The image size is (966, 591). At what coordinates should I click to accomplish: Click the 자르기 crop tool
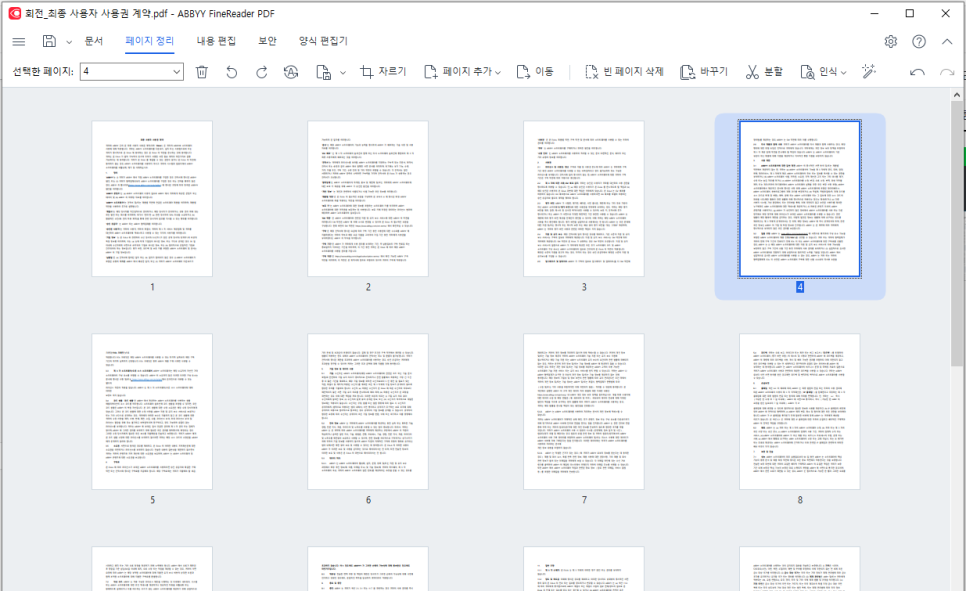pos(383,72)
